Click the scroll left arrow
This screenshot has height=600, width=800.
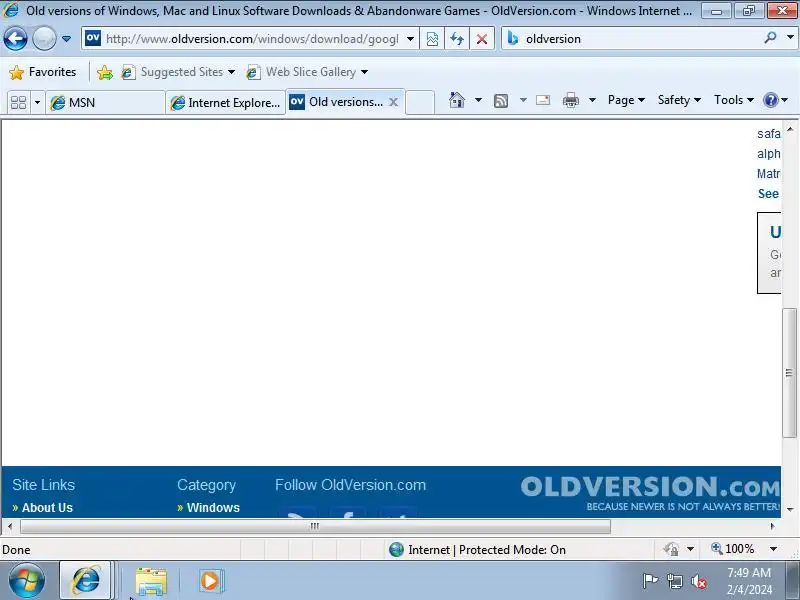(10, 526)
